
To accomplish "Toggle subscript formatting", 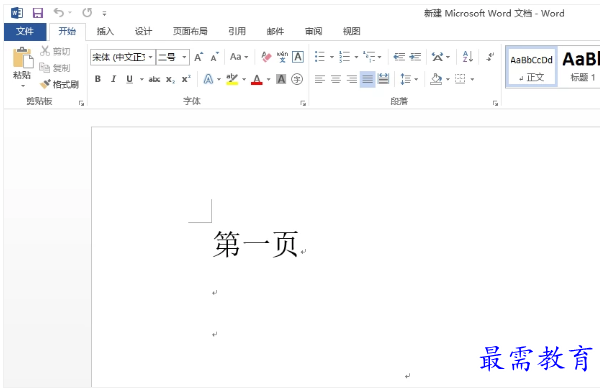I will pos(170,79).
